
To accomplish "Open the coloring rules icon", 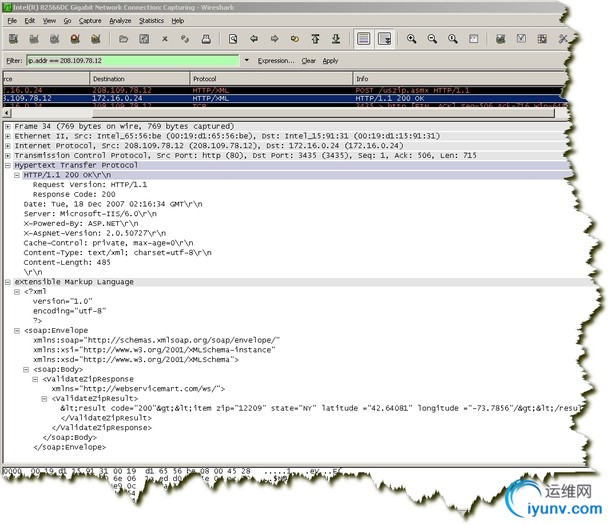I will pos(542,39).
